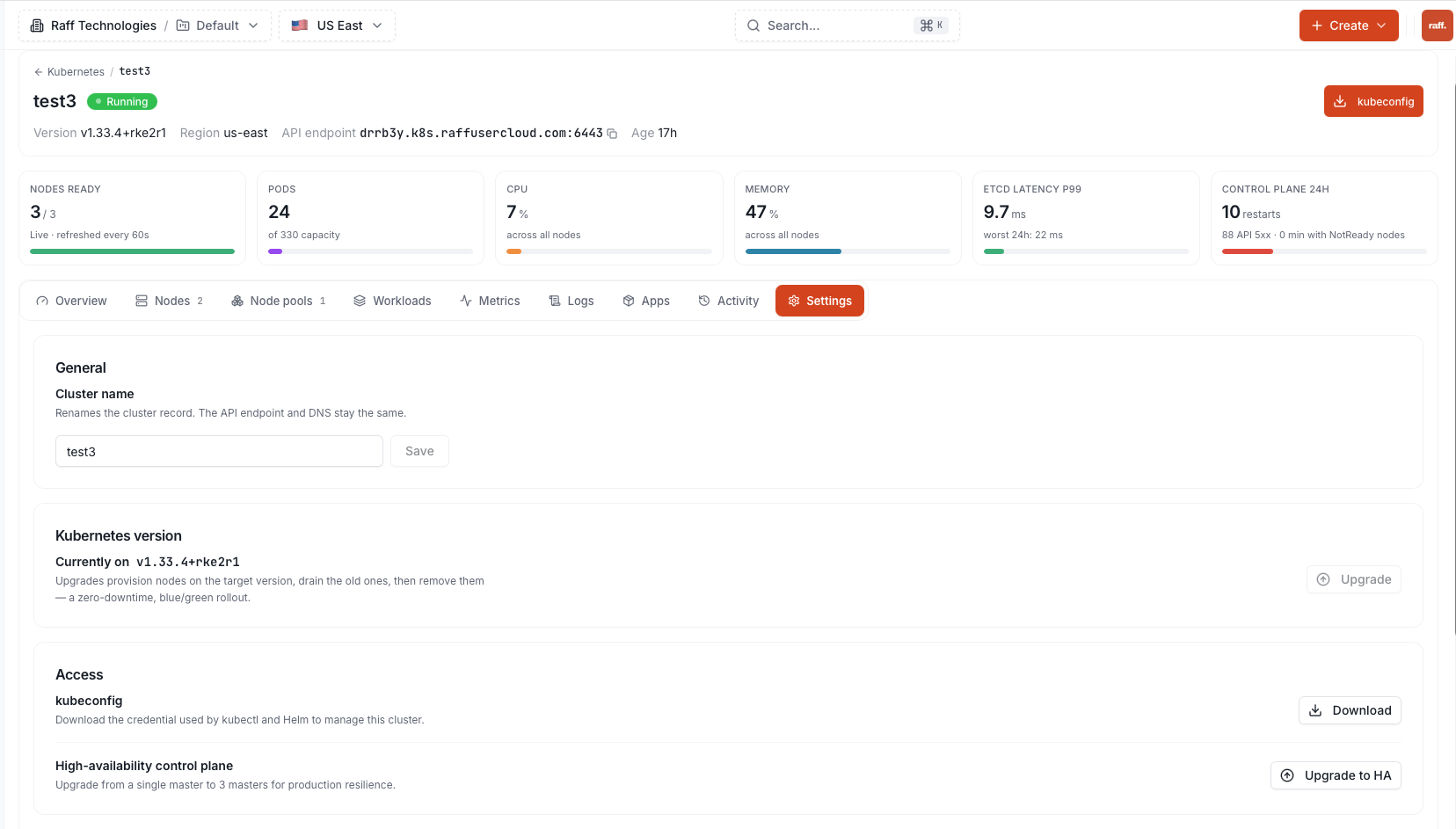Click the Upgrade Kubernetes version button
Viewport: 1456px width, 829px height.
click(x=1354, y=579)
